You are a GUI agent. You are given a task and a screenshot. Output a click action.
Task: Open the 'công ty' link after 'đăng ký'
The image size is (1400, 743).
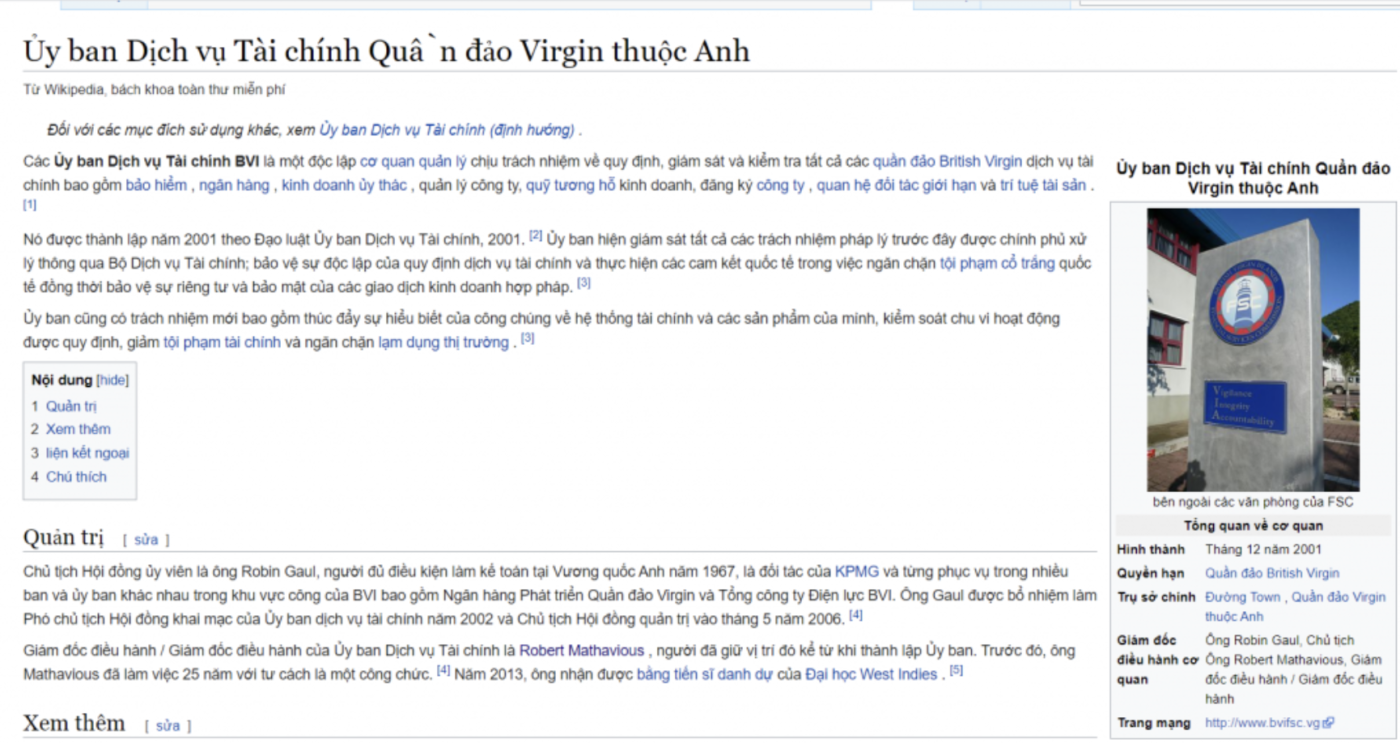(780, 185)
